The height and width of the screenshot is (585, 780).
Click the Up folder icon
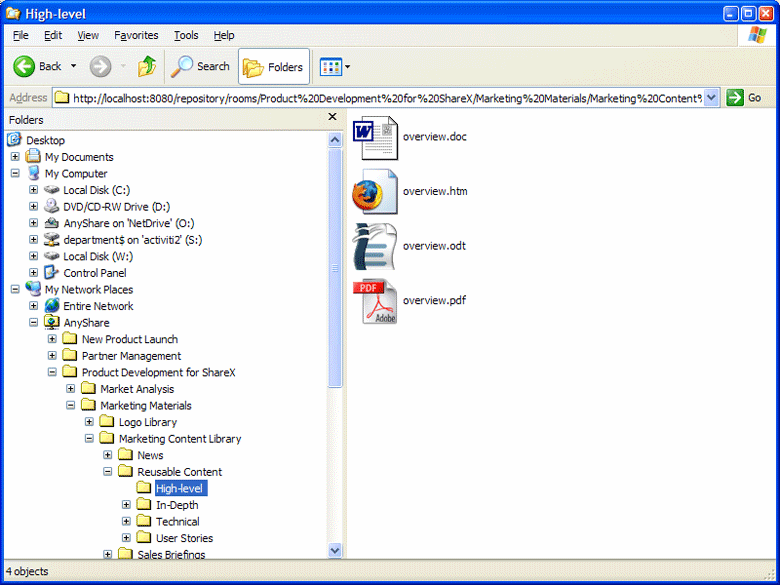pos(147,66)
